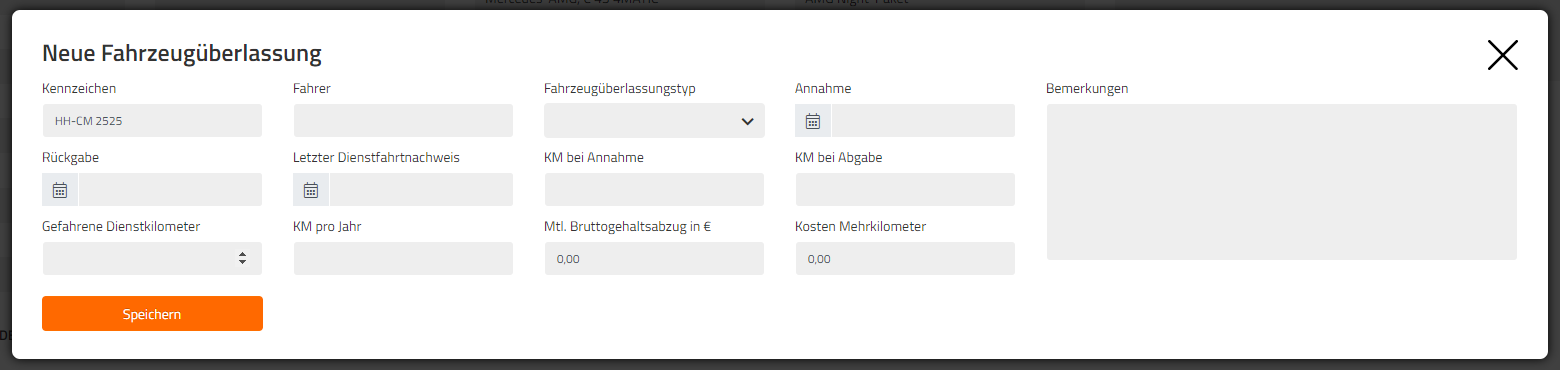Screen dimensions: 1560x370
Task: Click the Neue Fahrzeugüberlassung heading
Action: click(x=182, y=54)
